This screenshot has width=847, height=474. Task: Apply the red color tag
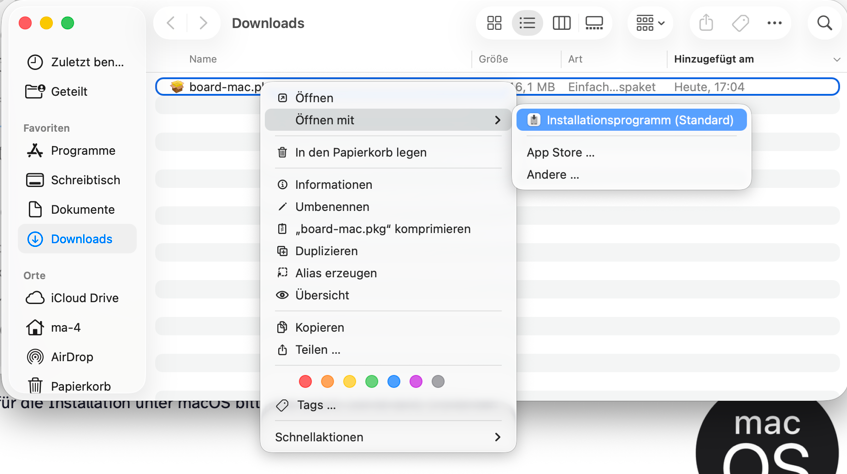(x=305, y=381)
